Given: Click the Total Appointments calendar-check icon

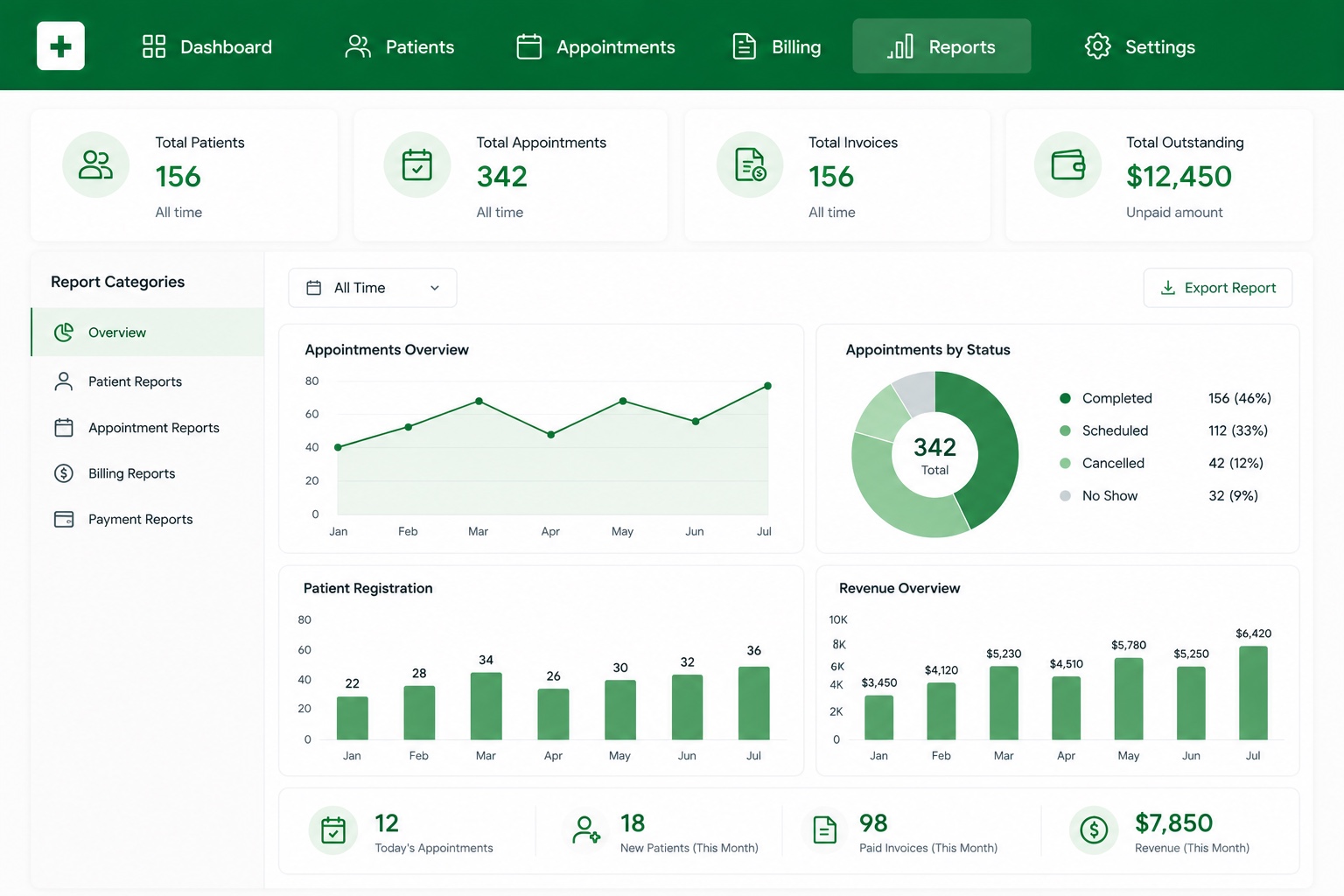Looking at the screenshot, I should point(417,164).
